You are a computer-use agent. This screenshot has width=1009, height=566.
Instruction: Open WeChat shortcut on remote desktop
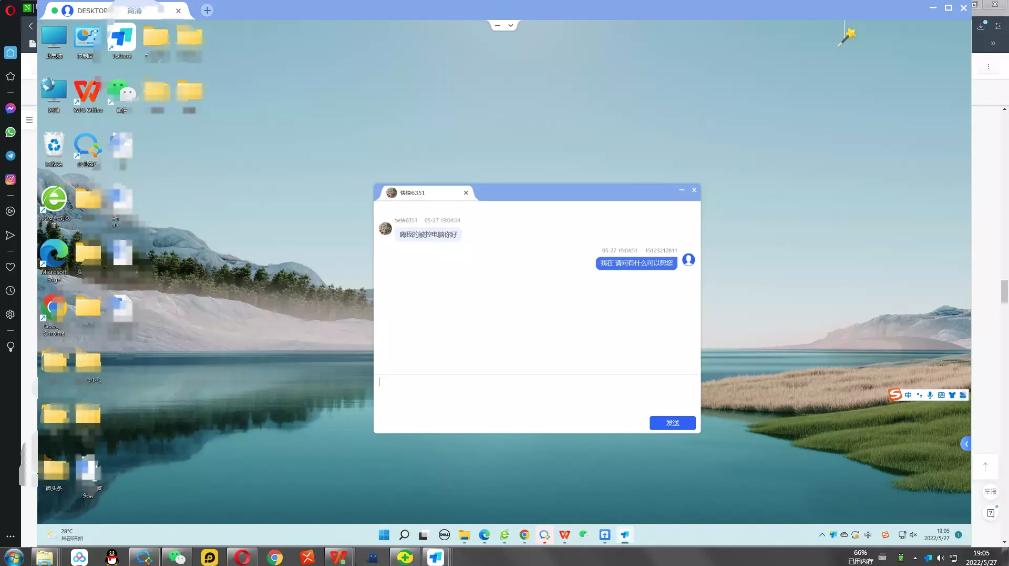[122, 93]
